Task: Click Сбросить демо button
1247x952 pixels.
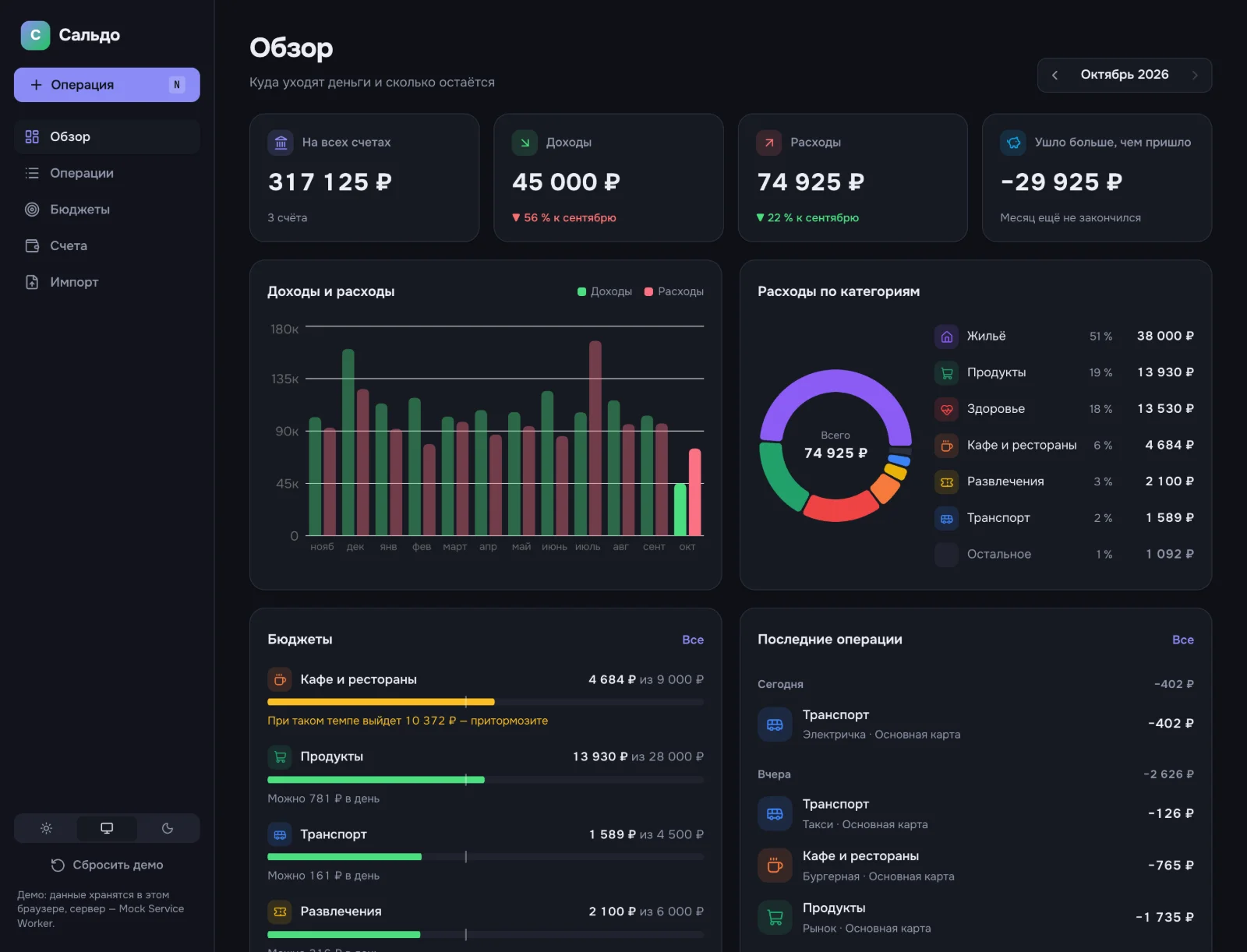Action: pos(107,865)
